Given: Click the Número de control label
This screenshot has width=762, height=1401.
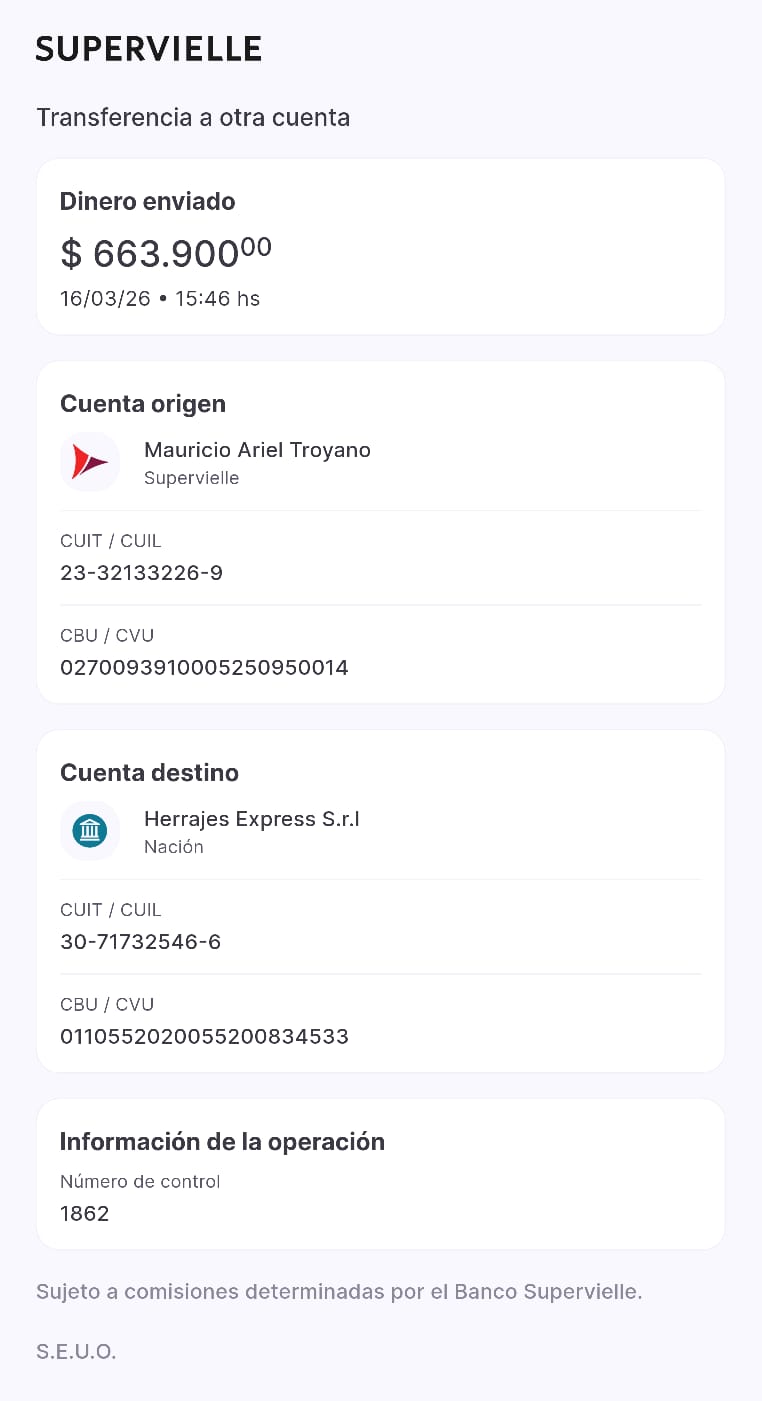Looking at the screenshot, I should (140, 1181).
